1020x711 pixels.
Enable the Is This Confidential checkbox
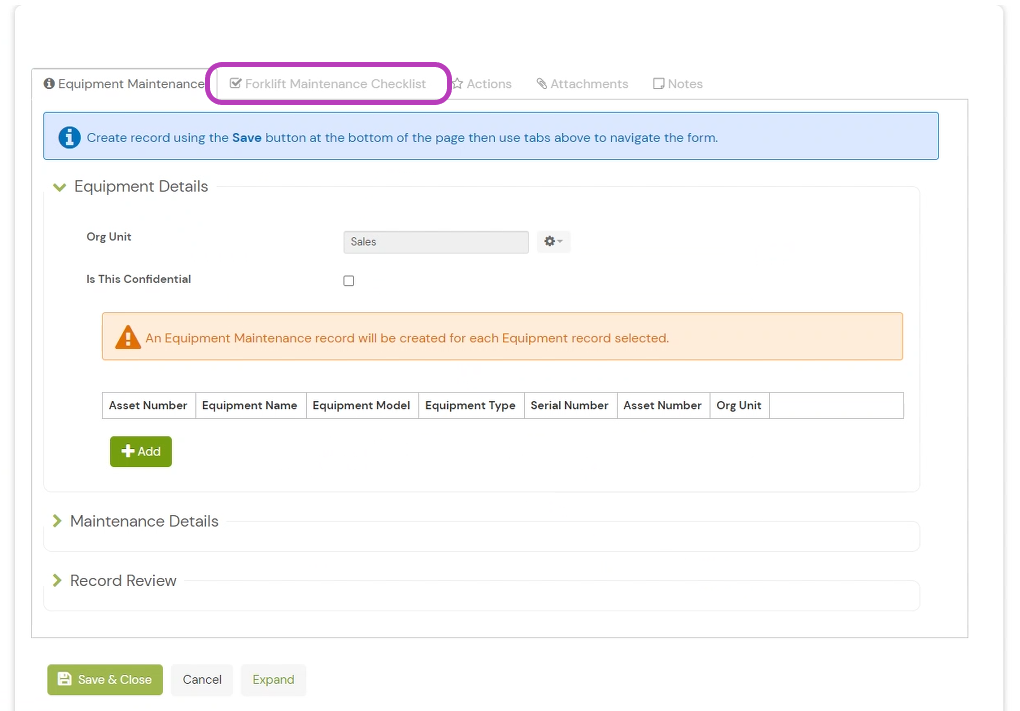click(348, 280)
